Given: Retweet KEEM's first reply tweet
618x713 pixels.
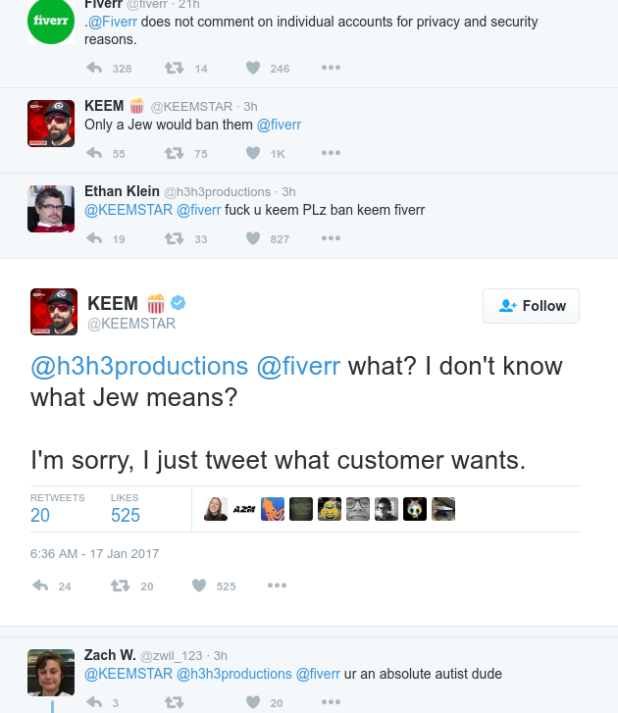Looking at the screenshot, I should pos(174,153).
